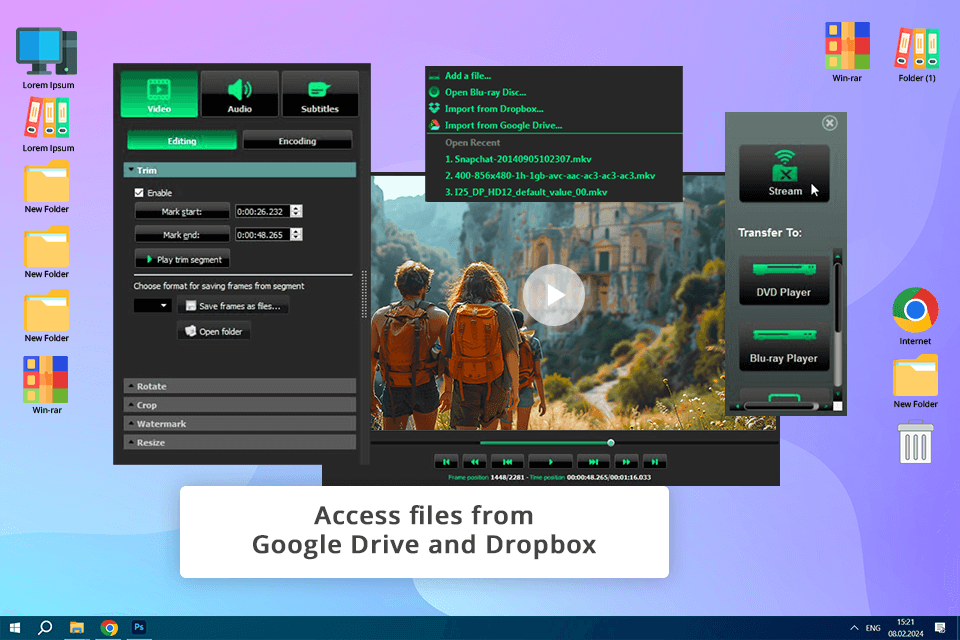Expand the Watermark section

click(239, 423)
